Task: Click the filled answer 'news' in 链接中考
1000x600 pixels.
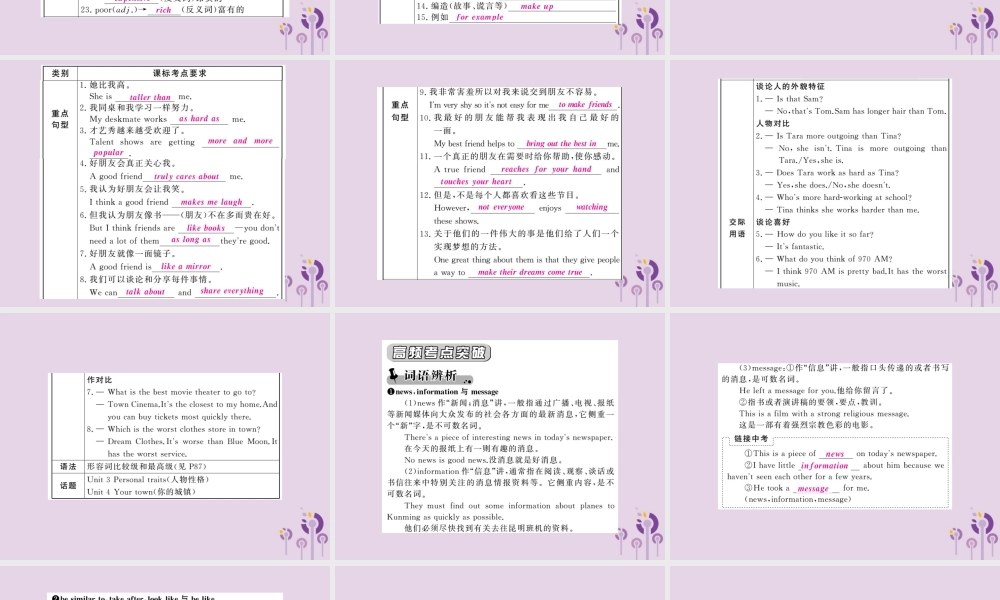Action: pyautogui.click(x=835, y=454)
